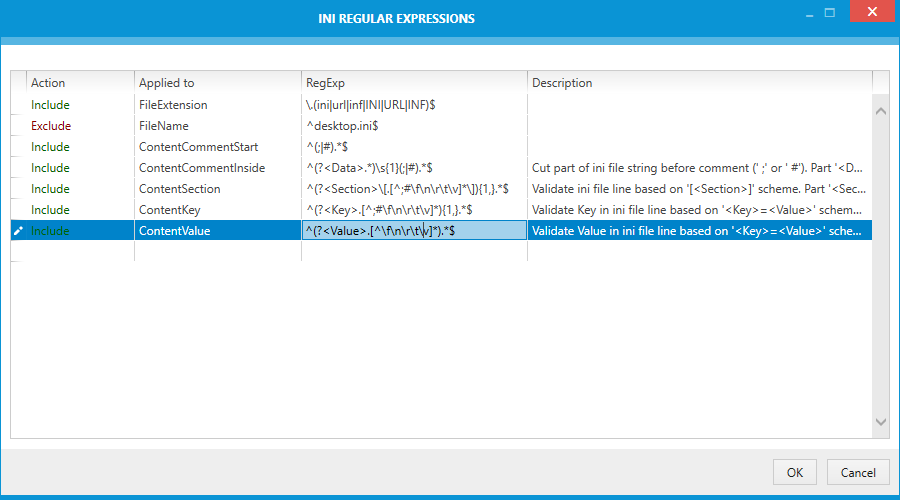Viewport: 900px width, 500px height.
Task: Click the ^desktop.ini$ RegExp cell
Action: click(413, 126)
